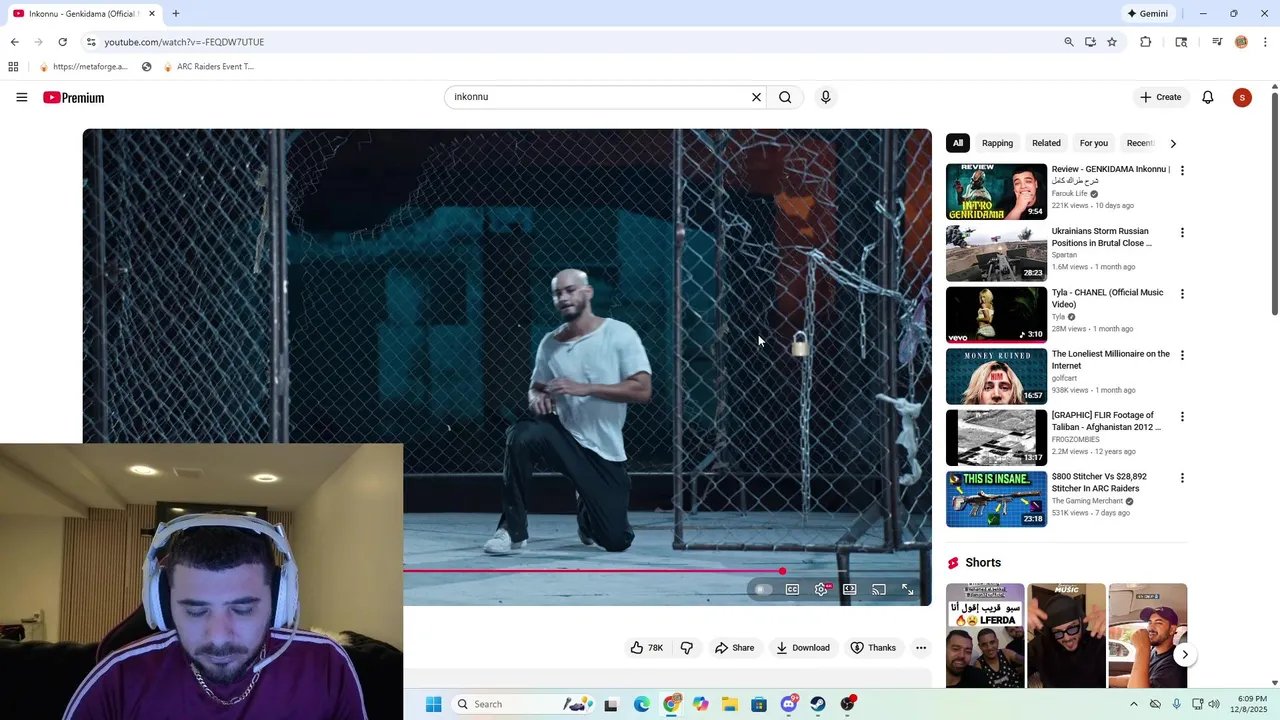Open Windows Start menu

(433, 704)
